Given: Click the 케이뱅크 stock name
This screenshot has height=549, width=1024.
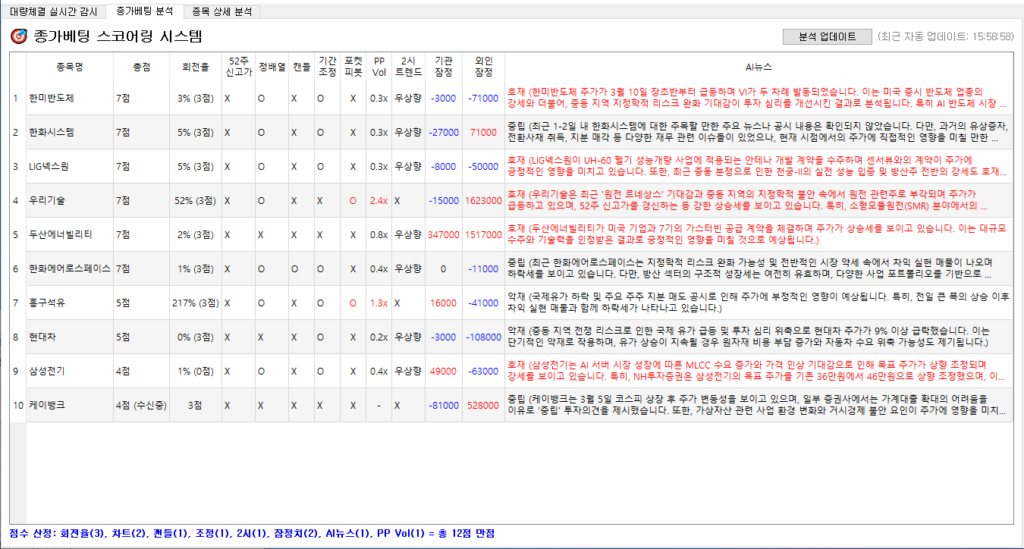Looking at the screenshot, I should point(45,405).
